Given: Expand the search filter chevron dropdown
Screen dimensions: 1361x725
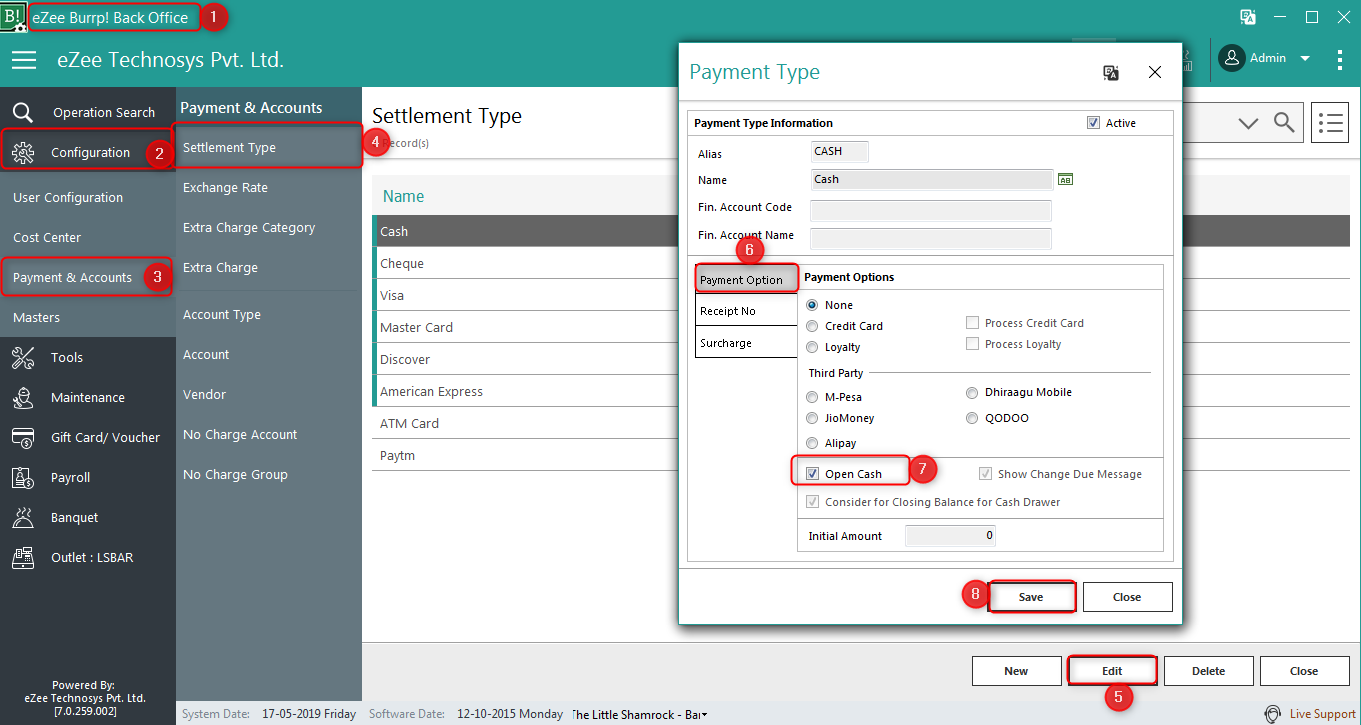Looking at the screenshot, I should 1248,123.
